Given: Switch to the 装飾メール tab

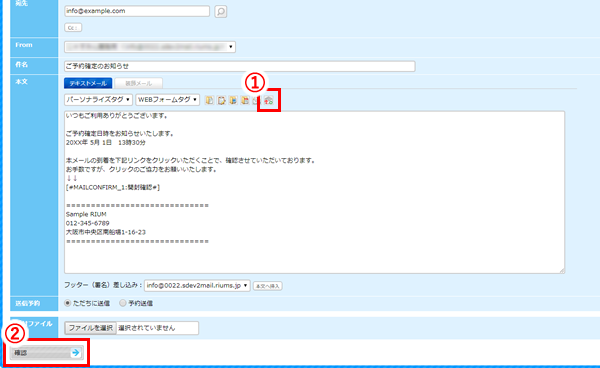Looking at the screenshot, I should tap(139, 83).
